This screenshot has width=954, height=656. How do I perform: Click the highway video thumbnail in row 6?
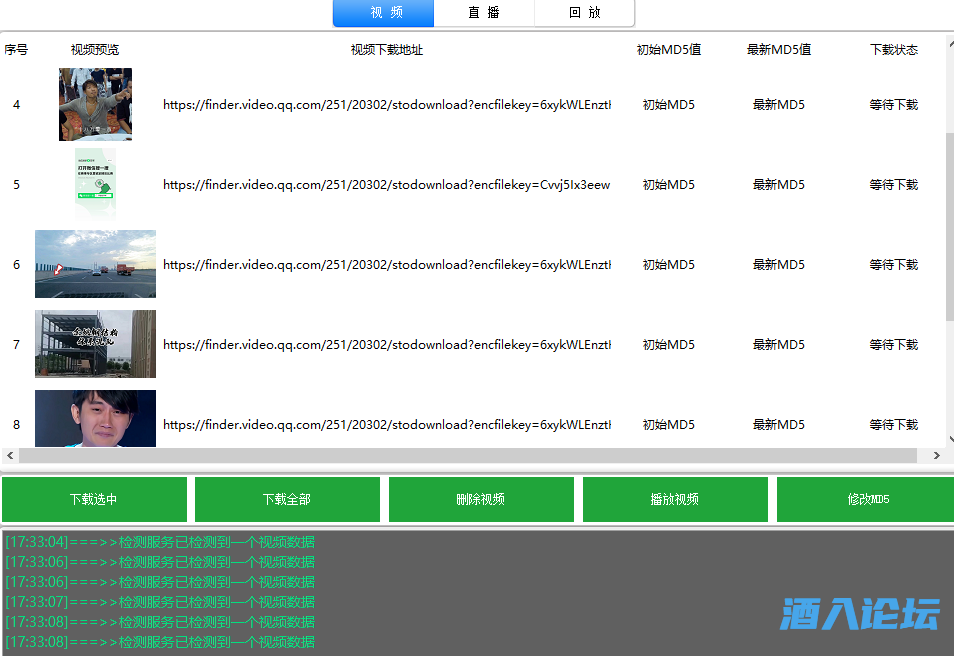[95, 264]
